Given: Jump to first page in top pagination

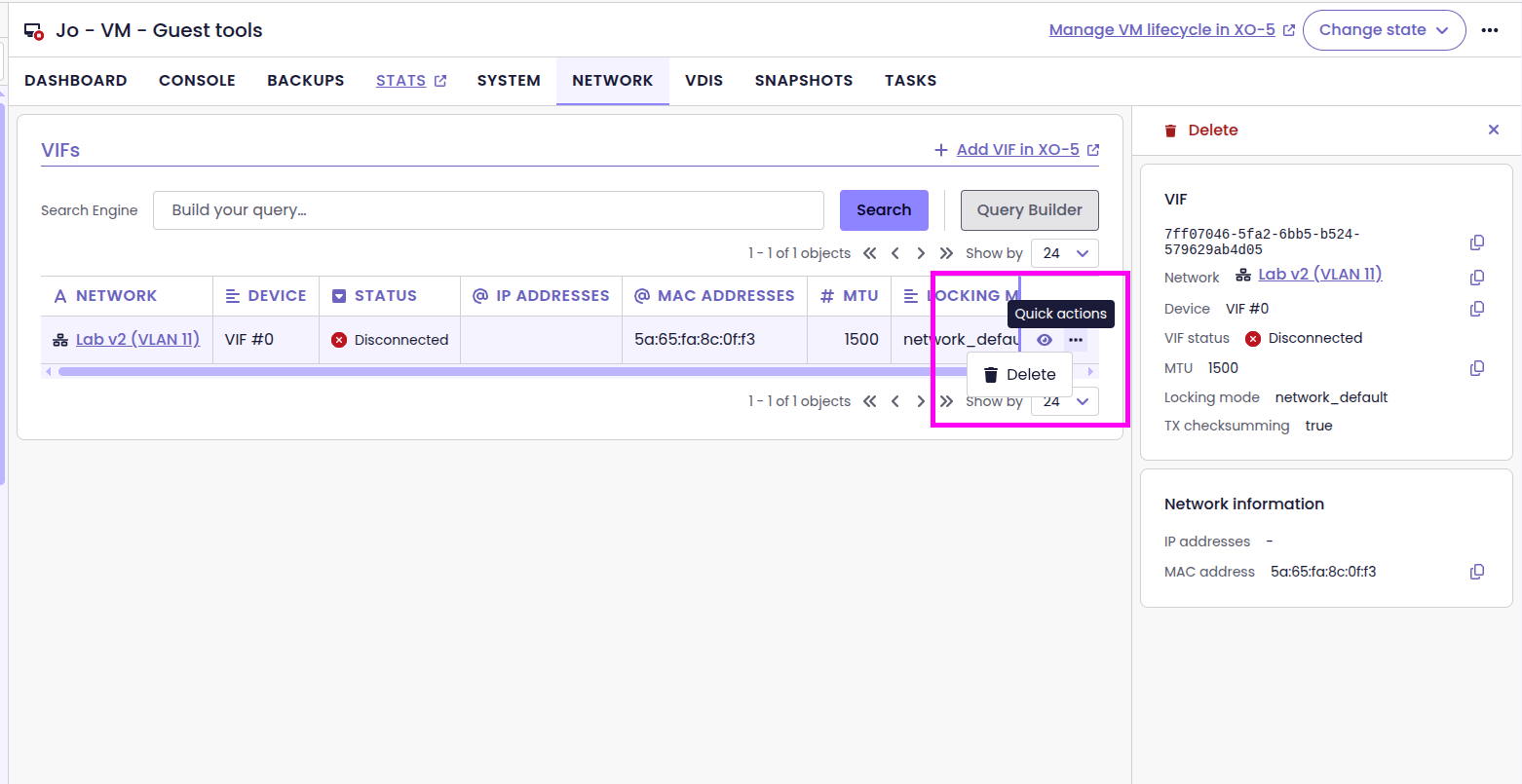Looking at the screenshot, I should pos(870,253).
